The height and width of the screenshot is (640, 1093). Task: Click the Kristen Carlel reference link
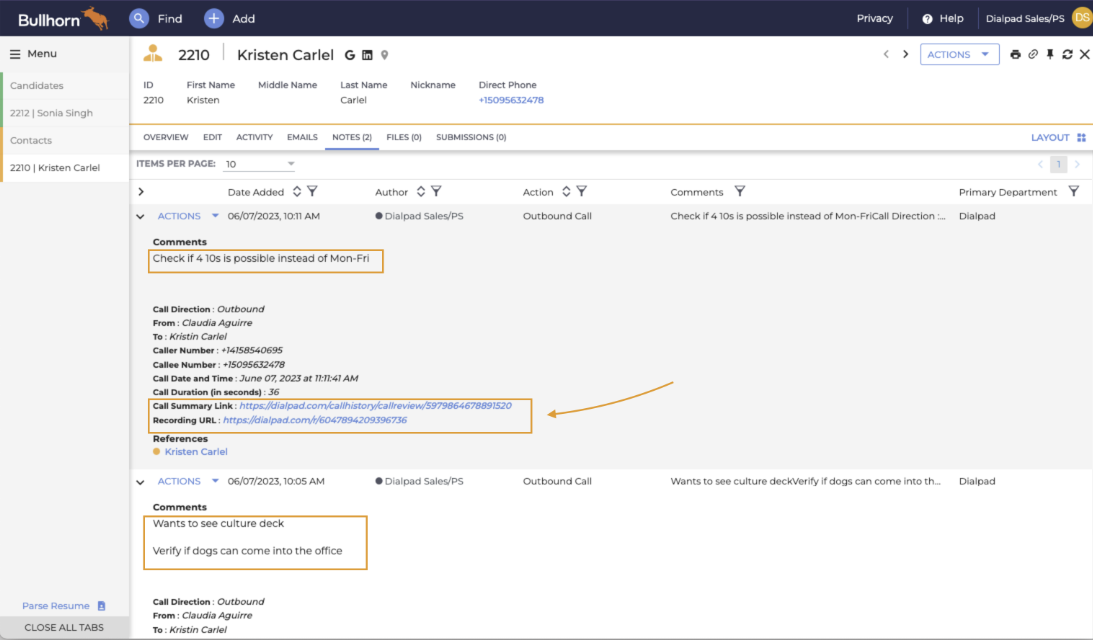point(196,452)
